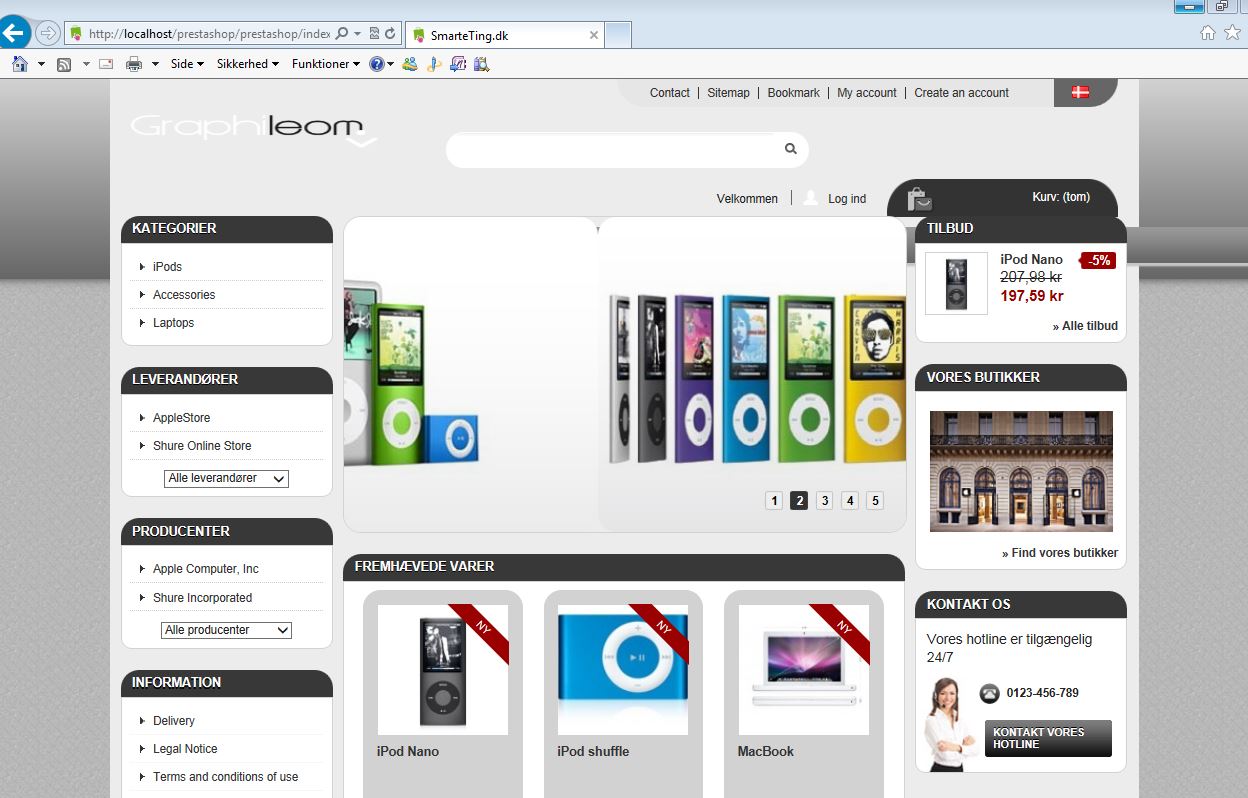Click the Alle tilbud link

coord(1085,326)
